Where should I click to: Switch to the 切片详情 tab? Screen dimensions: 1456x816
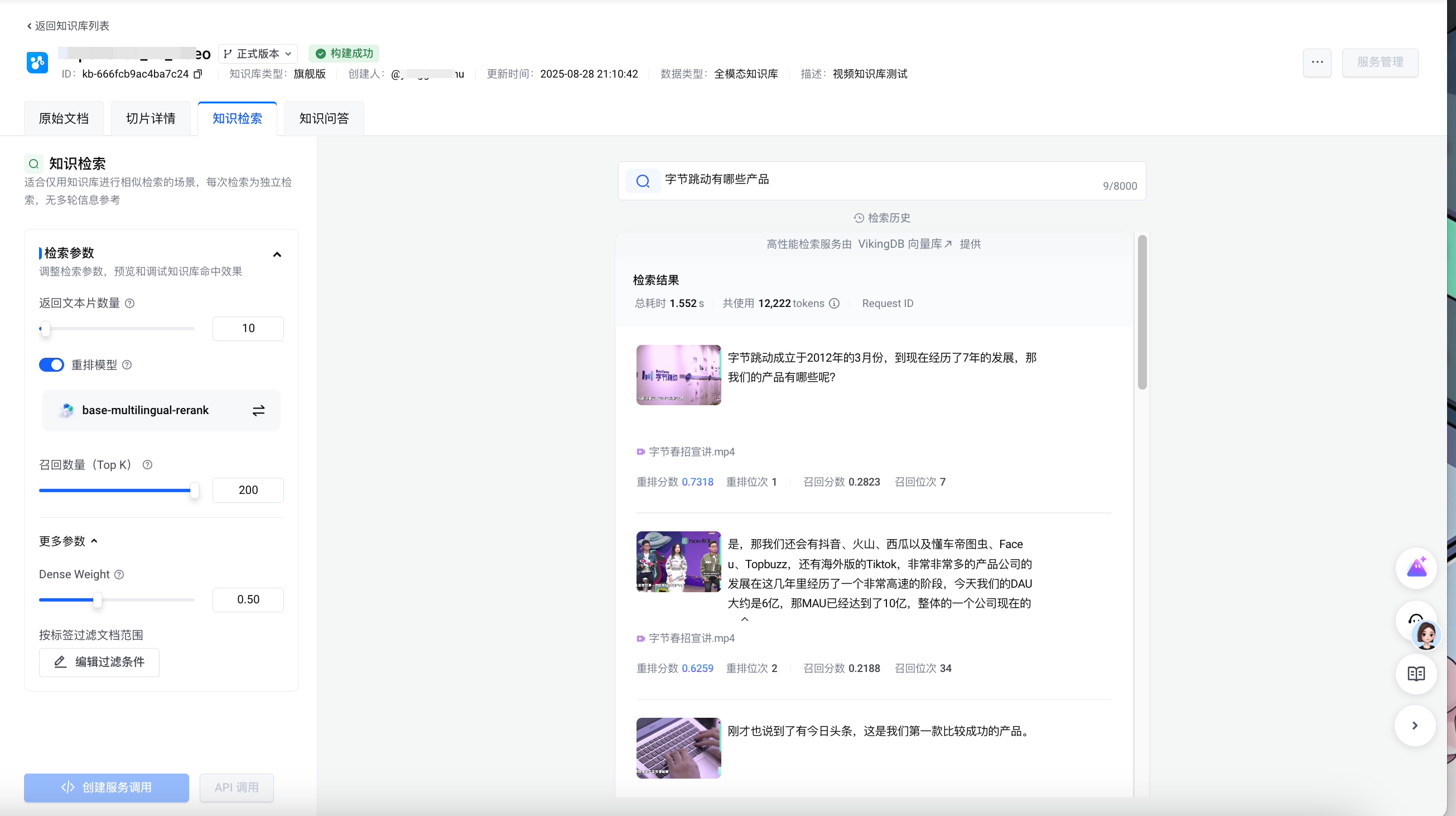151,119
